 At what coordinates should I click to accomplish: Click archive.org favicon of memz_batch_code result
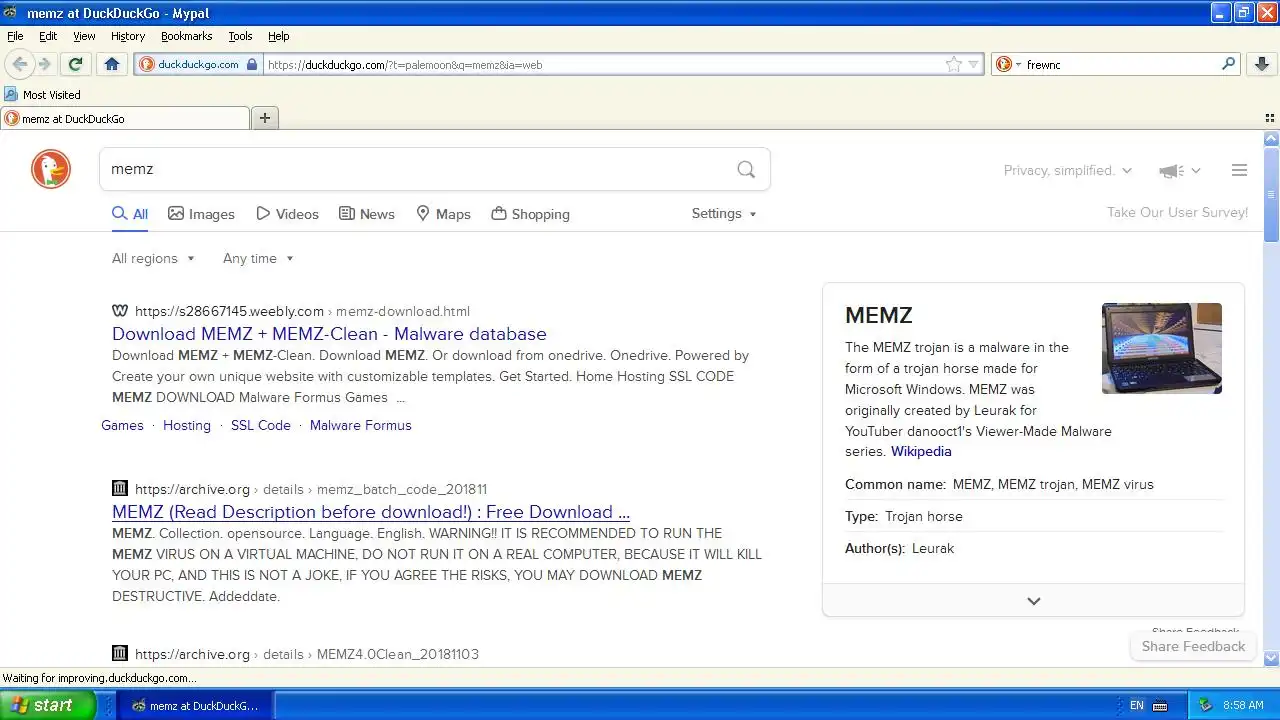coord(120,489)
